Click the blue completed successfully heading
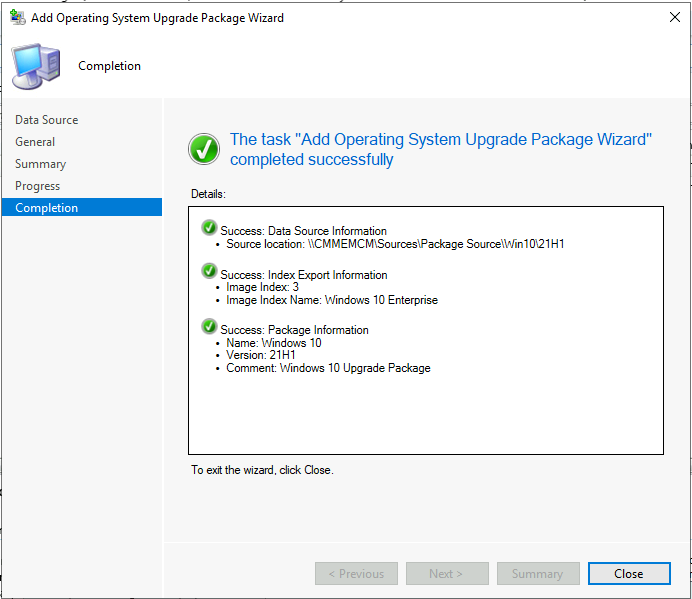The image size is (692, 599). point(440,149)
